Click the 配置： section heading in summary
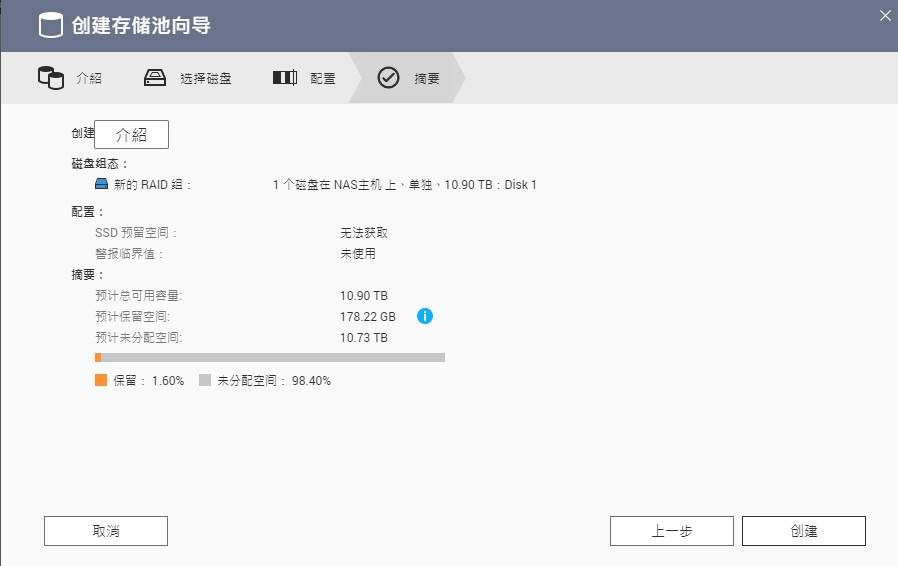This screenshot has width=898, height=566. point(88,212)
